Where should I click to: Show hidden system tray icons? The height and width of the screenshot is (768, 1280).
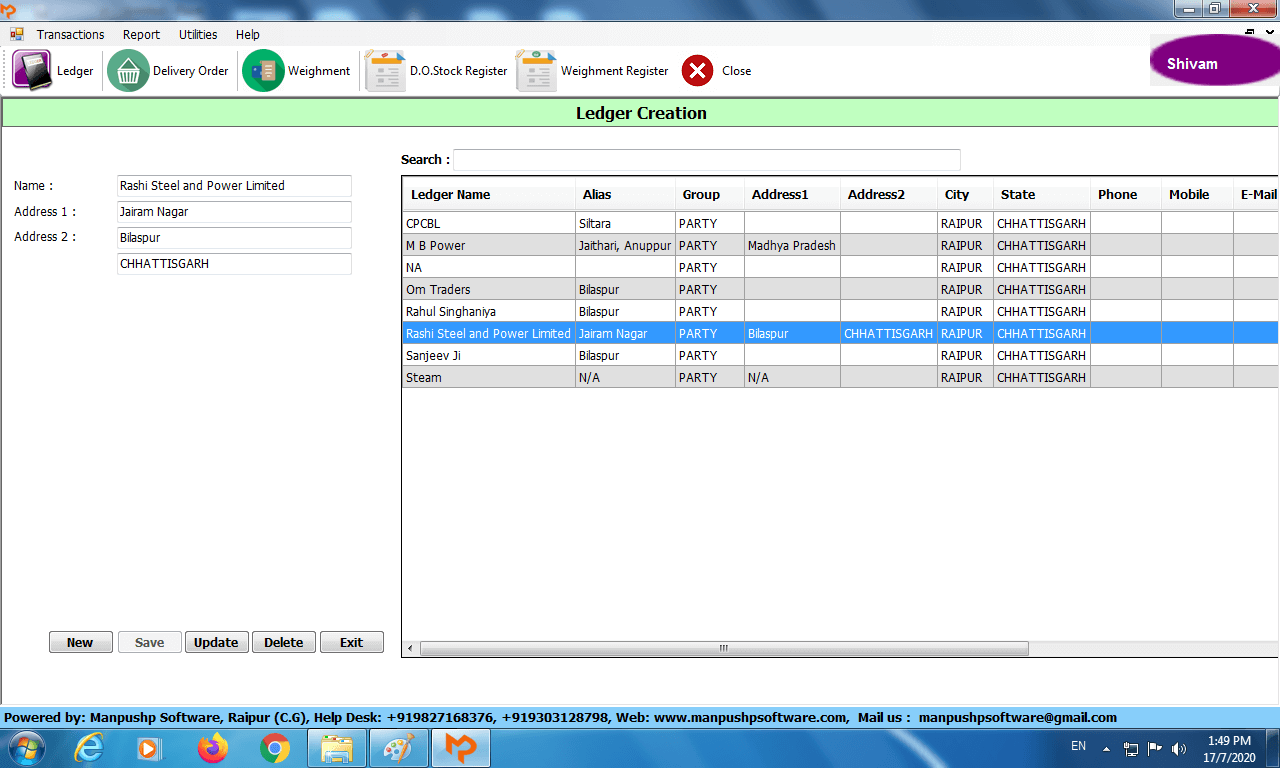(1106, 748)
